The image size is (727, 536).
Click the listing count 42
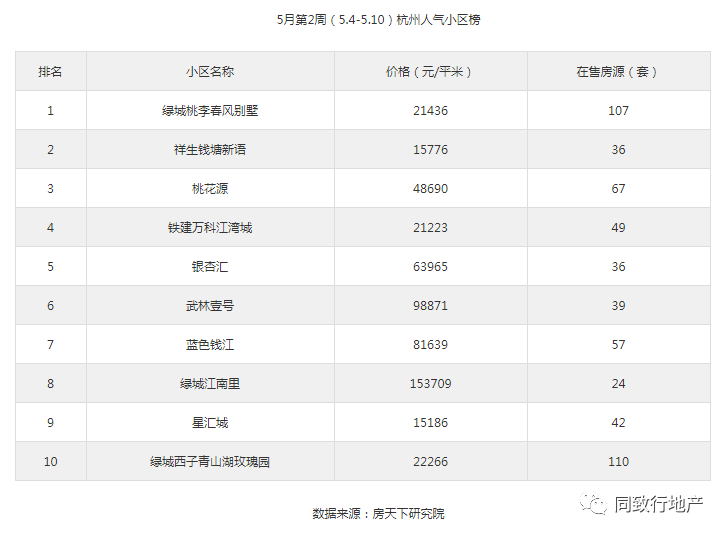click(618, 422)
